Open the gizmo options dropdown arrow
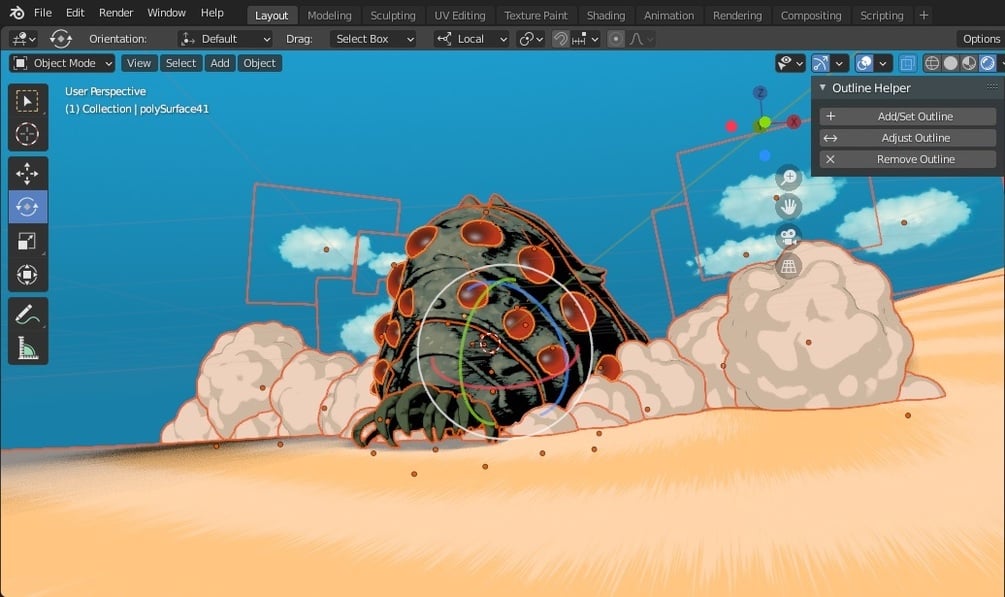This screenshot has width=1005, height=597. [x=840, y=63]
